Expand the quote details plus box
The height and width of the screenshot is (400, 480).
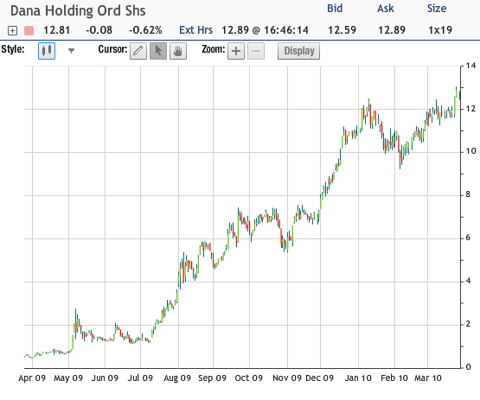click(12, 31)
